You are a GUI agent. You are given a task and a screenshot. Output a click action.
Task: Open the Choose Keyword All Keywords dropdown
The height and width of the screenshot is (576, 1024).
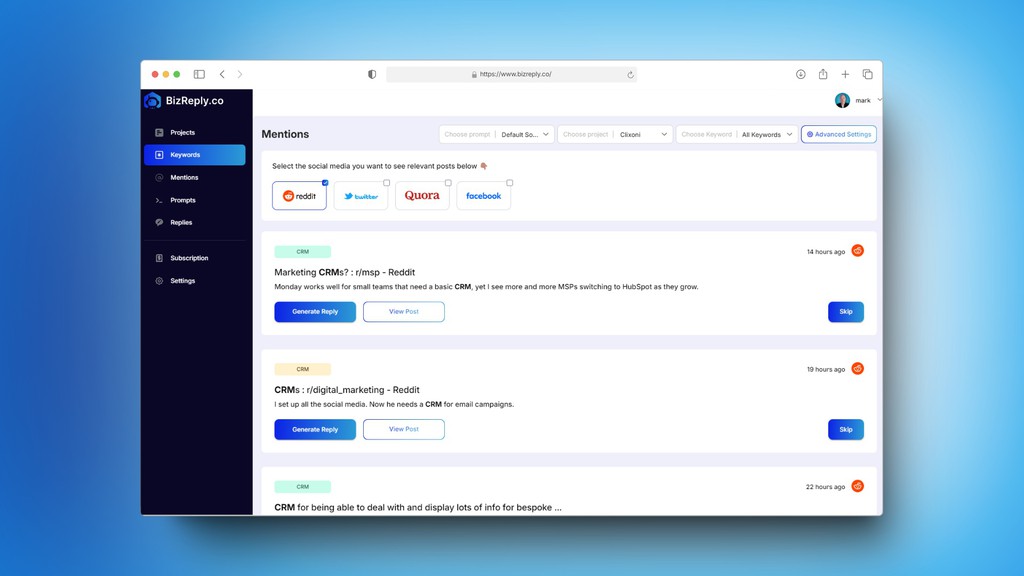(x=737, y=135)
